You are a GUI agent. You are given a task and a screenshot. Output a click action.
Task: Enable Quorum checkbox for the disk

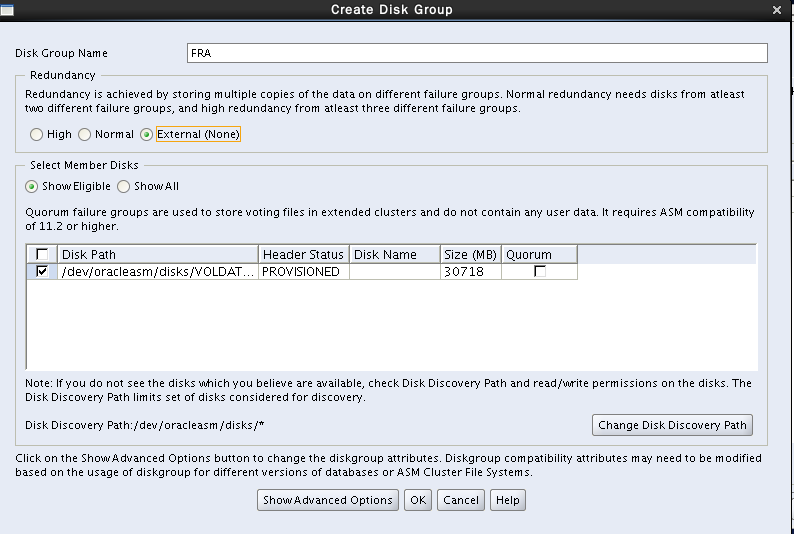click(540, 271)
